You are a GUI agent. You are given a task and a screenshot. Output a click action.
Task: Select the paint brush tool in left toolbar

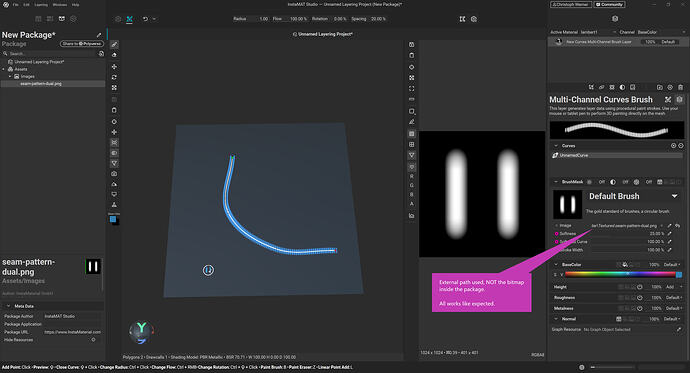tap(114, 44)
